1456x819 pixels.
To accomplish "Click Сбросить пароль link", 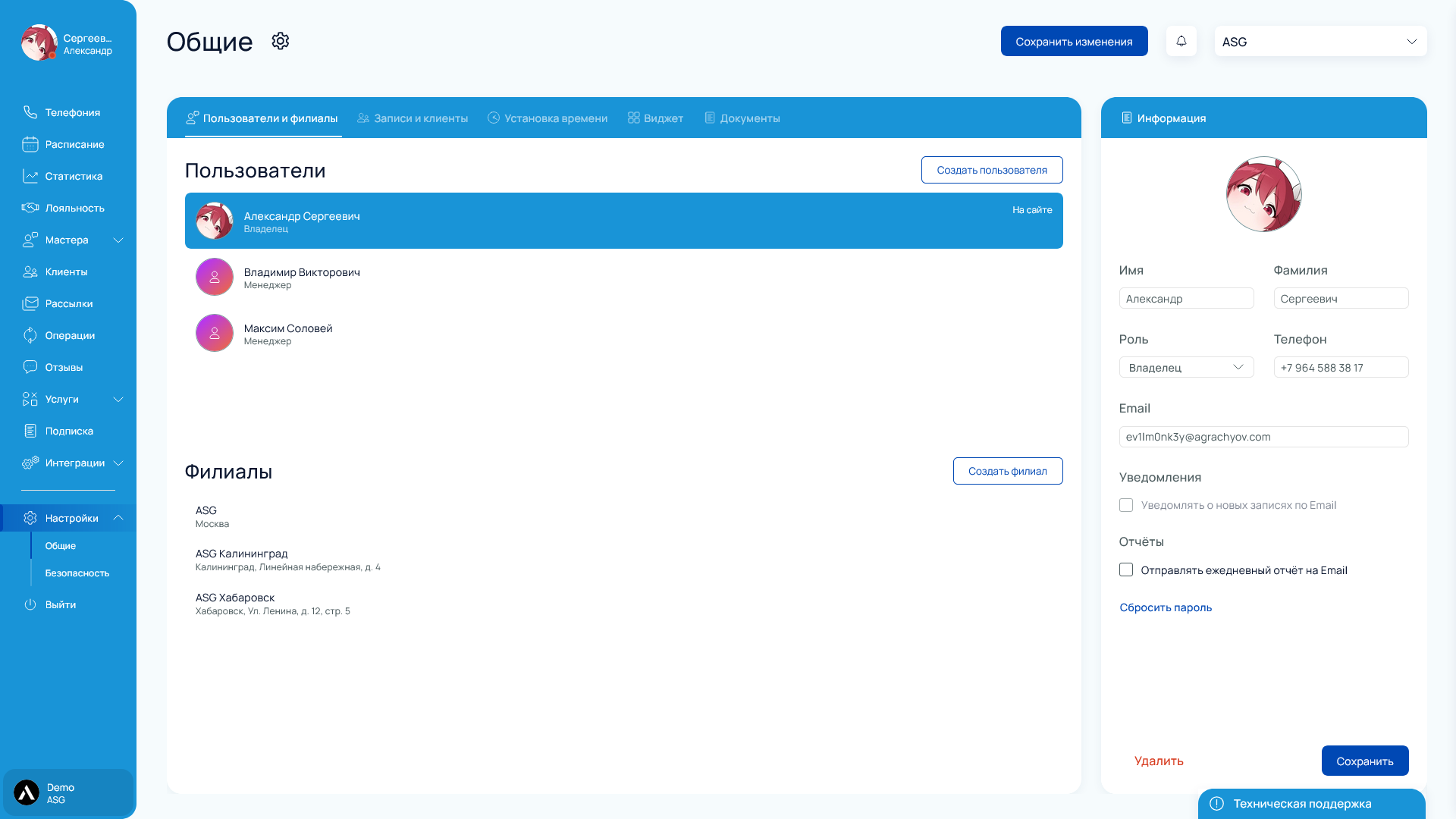I will pos(1166,607).
